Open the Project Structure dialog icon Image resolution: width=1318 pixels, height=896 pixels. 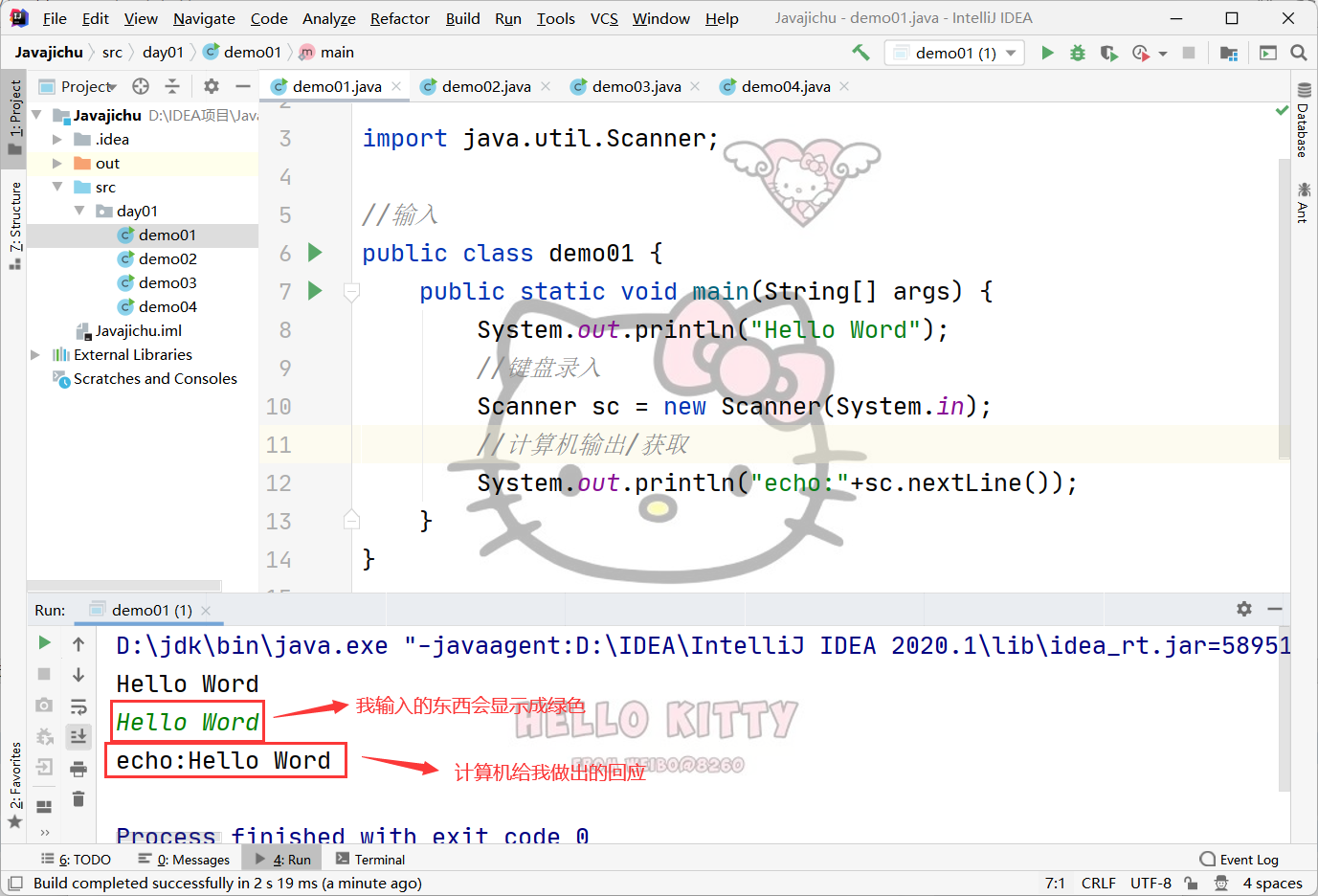[1229, 53]
